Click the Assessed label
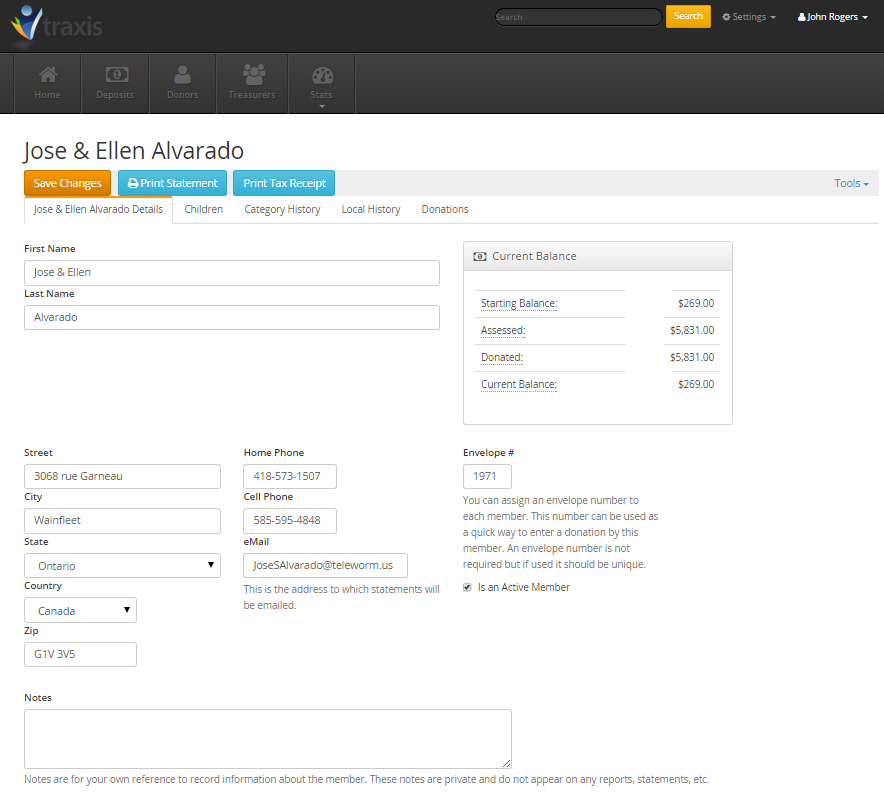 (503, 330)
